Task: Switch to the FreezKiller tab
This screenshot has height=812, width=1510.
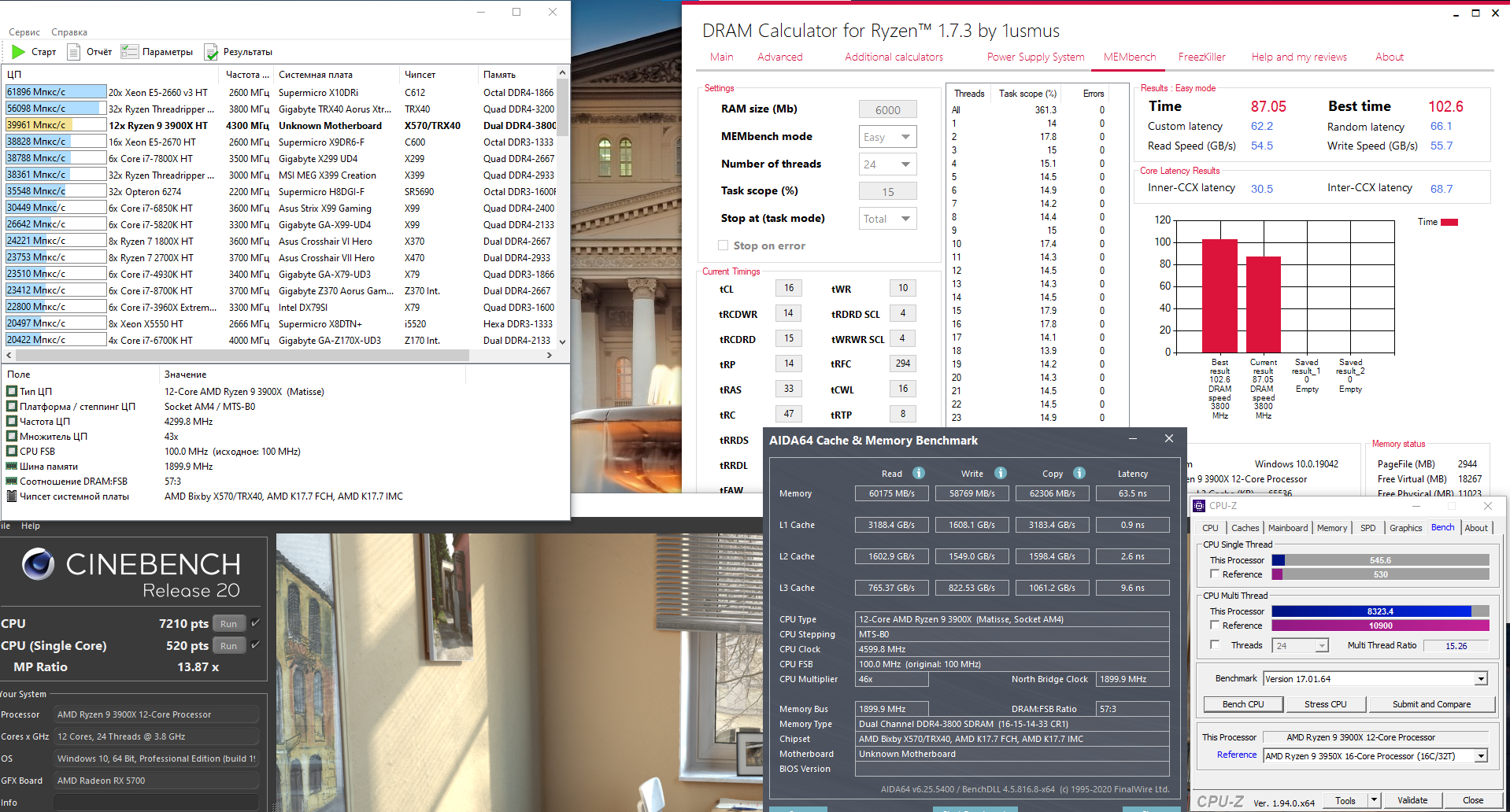Action: tap(1201, 57)
